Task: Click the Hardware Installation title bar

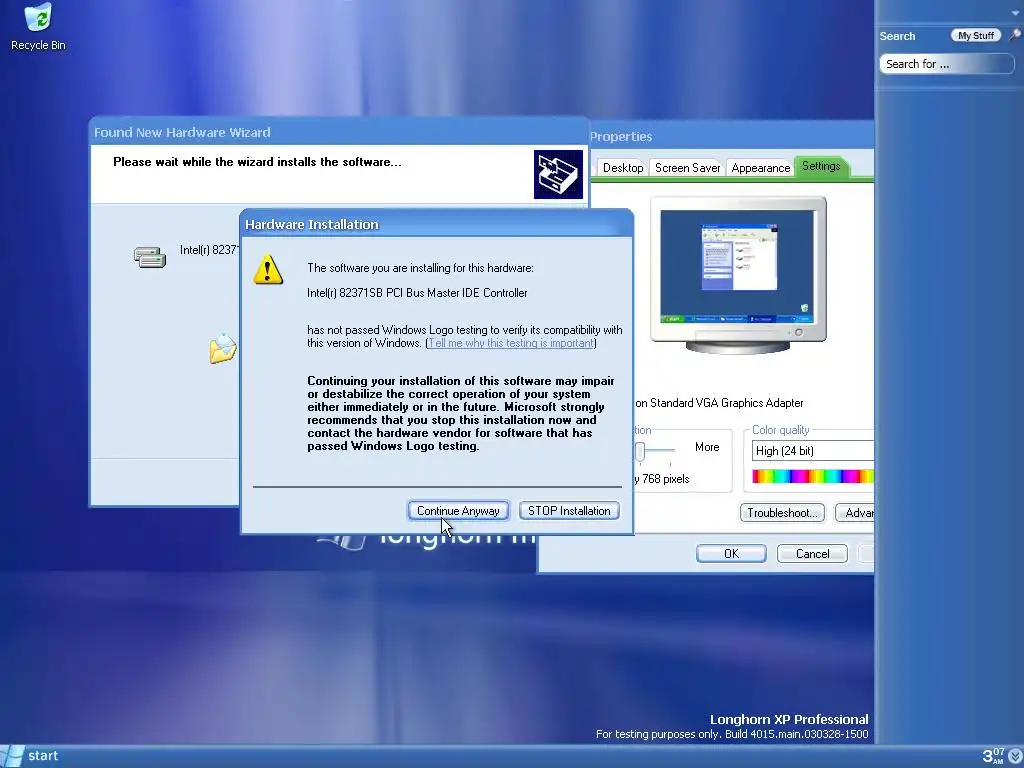Action: (x=436, y=224)
